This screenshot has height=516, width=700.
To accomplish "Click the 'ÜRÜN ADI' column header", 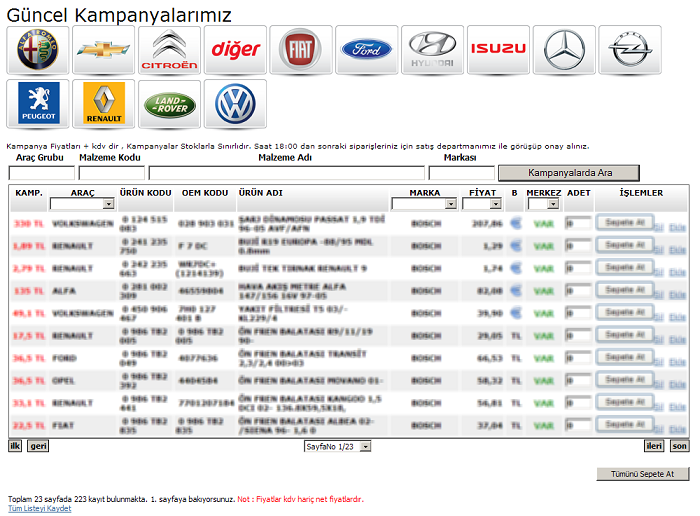I will pos(261,193).
